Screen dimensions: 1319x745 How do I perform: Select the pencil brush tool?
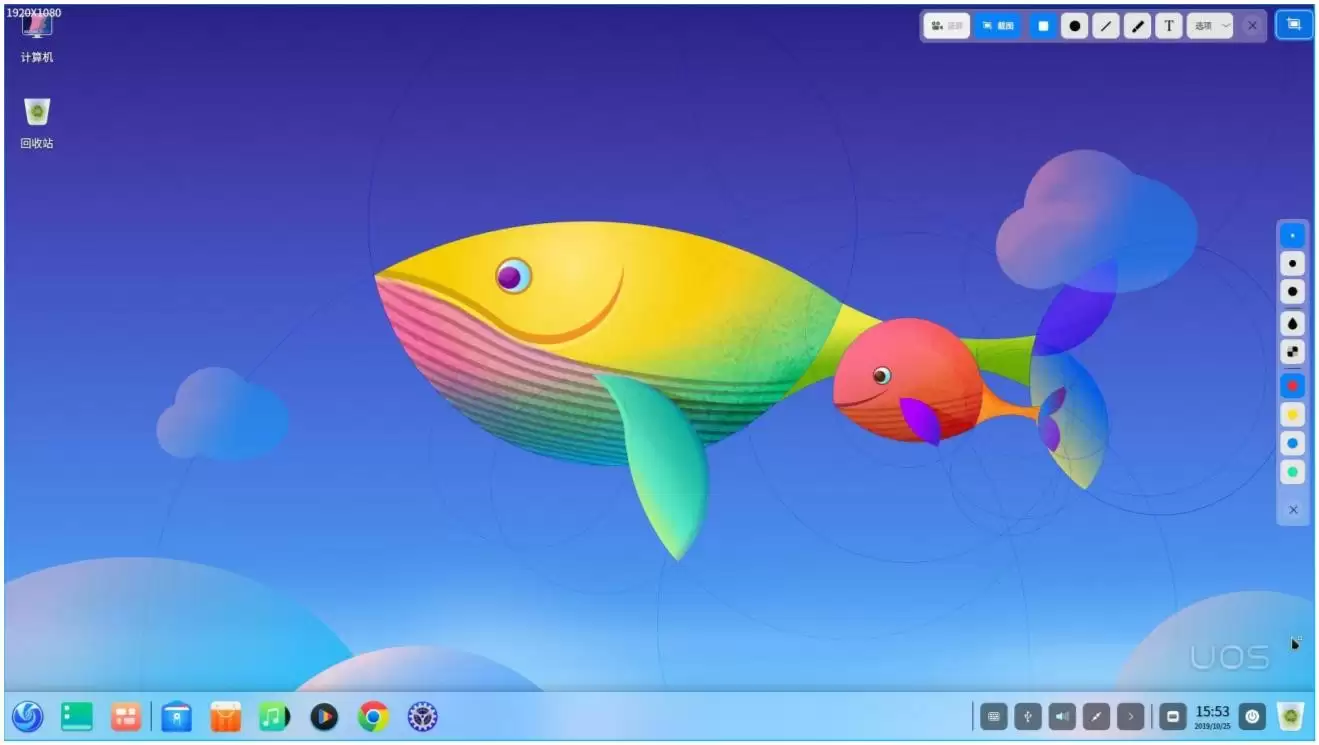click(1137, 26)
